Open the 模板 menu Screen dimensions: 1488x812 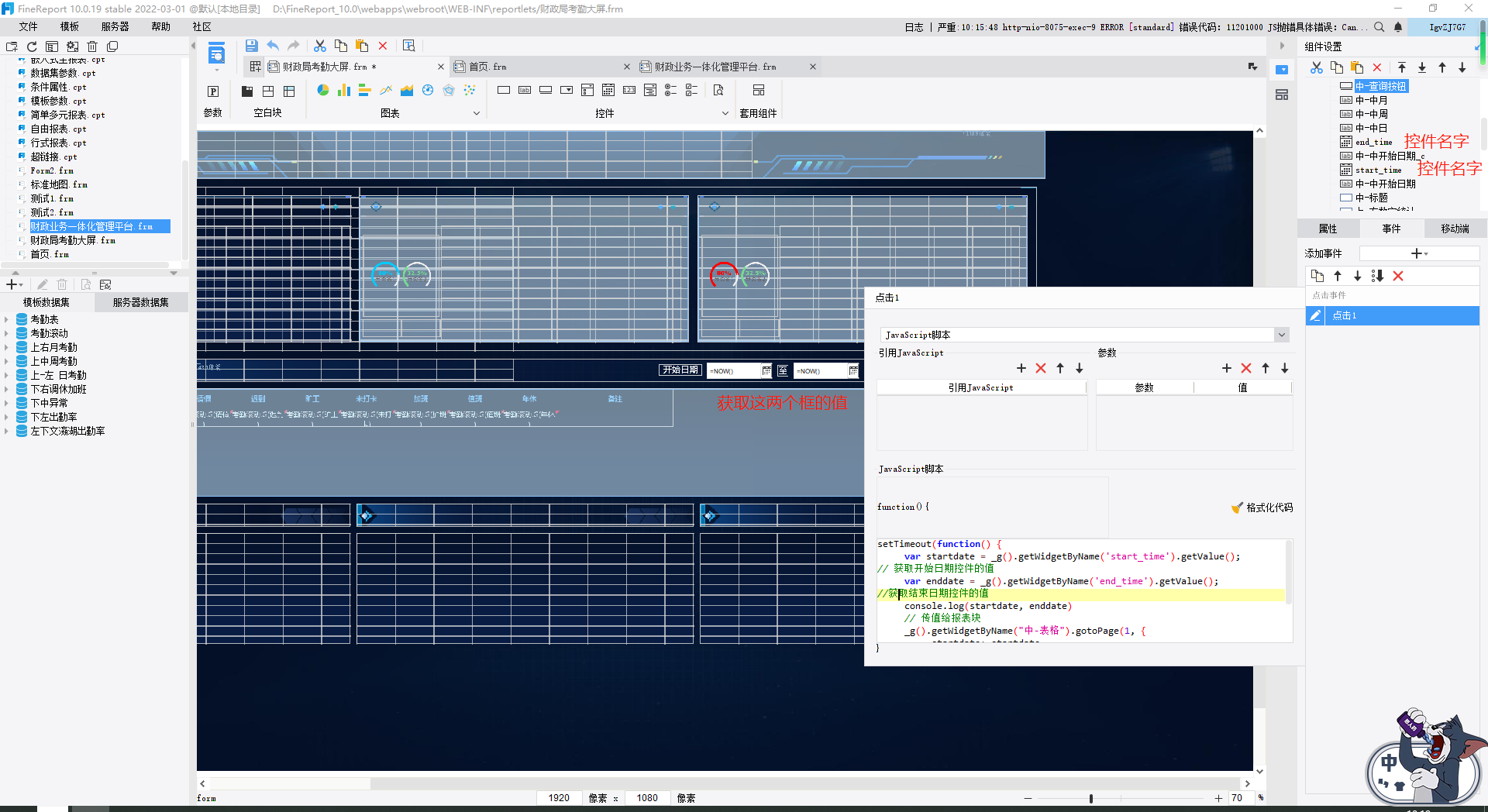point(70,26)
